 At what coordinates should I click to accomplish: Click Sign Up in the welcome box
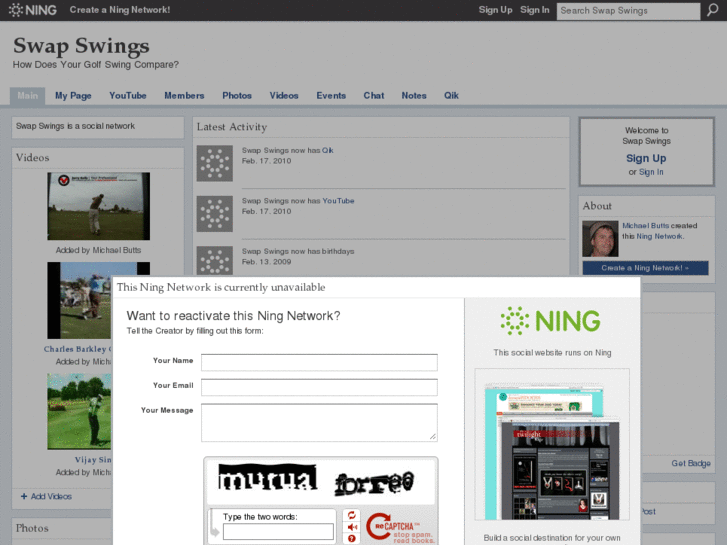[x=646, y=158]
